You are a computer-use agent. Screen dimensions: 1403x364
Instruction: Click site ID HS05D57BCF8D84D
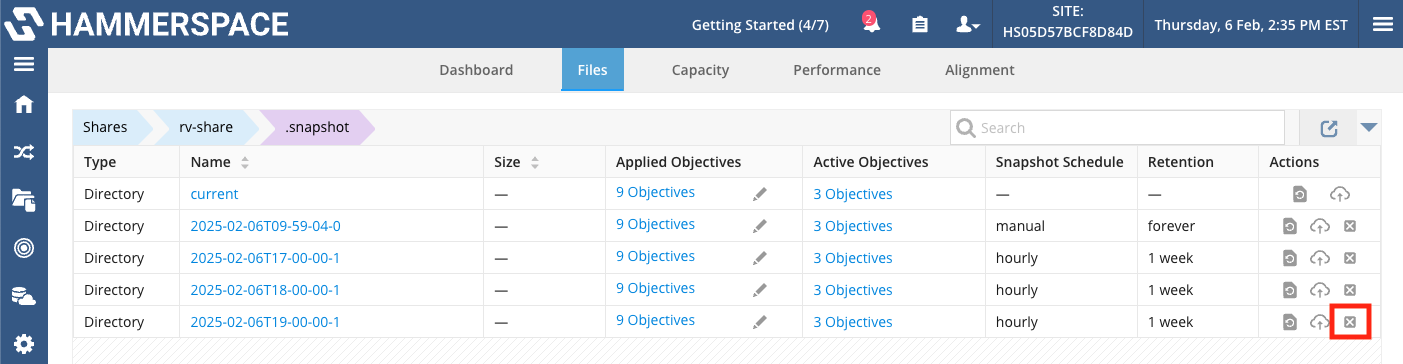(1068, 32)
